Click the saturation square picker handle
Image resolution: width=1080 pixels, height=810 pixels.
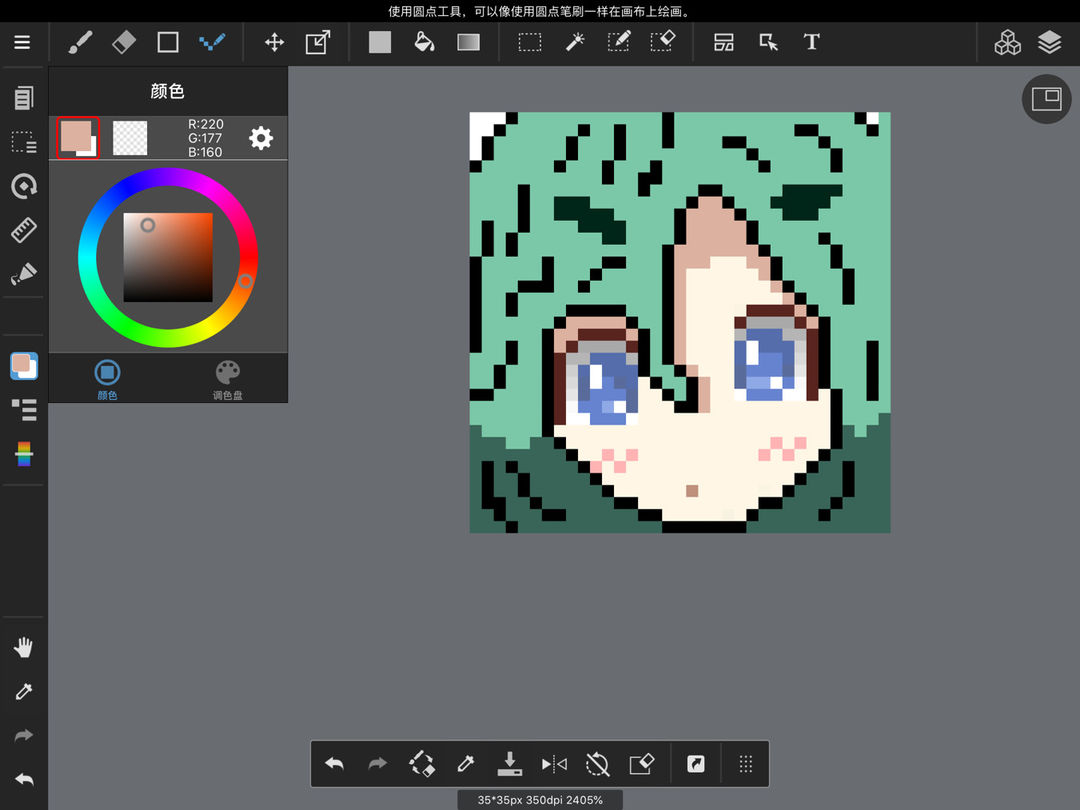click(147, 225)
